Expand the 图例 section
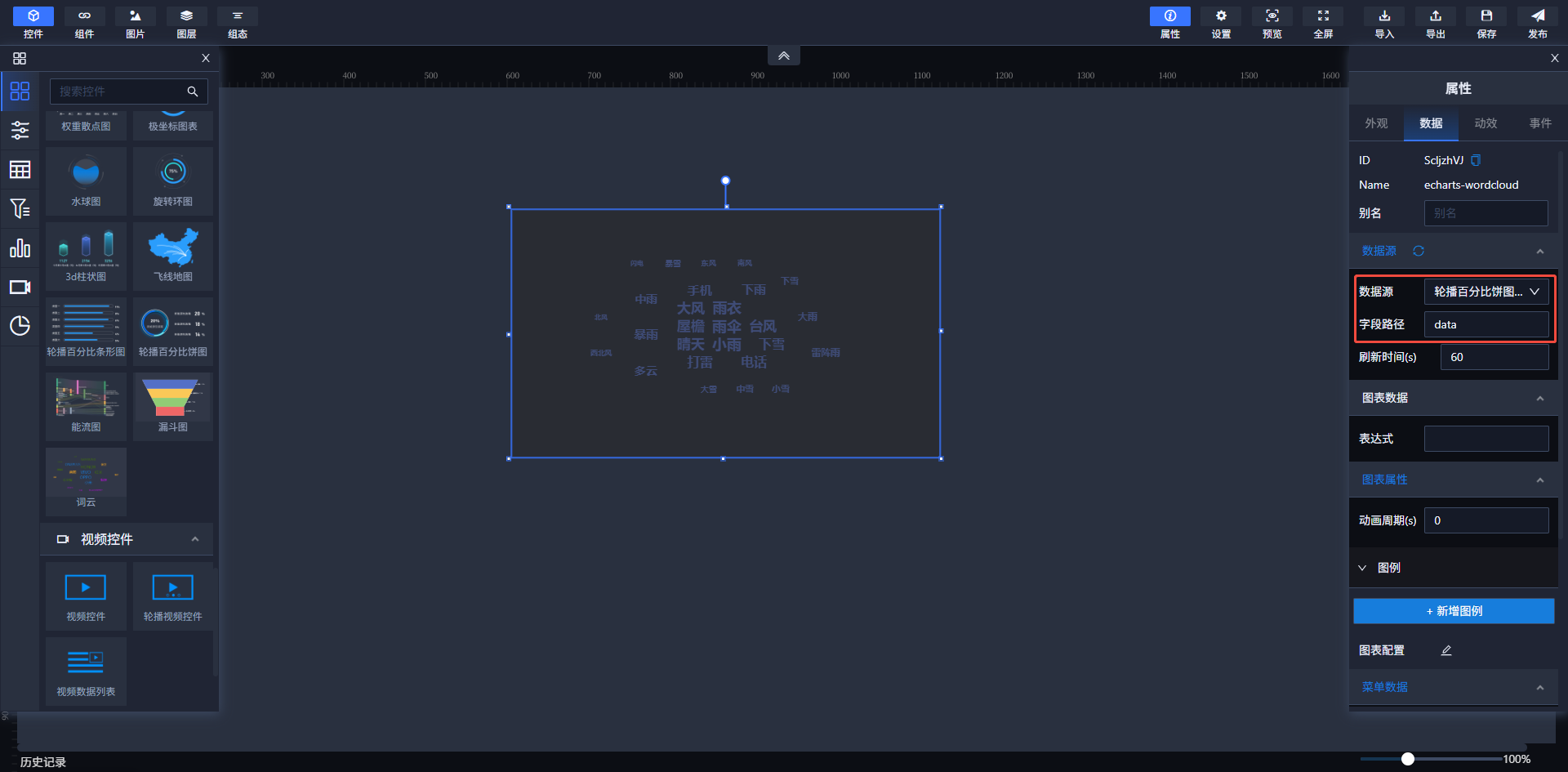The width and height of the screenshot is (1568, 772). [1362, 568]
